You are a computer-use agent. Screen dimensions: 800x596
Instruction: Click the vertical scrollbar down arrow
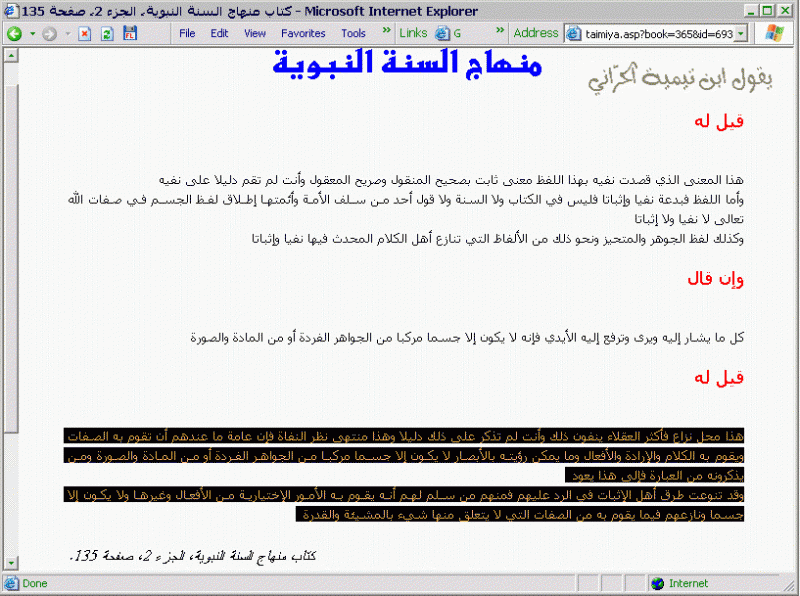pyautogui.click(x=11, y=563)
